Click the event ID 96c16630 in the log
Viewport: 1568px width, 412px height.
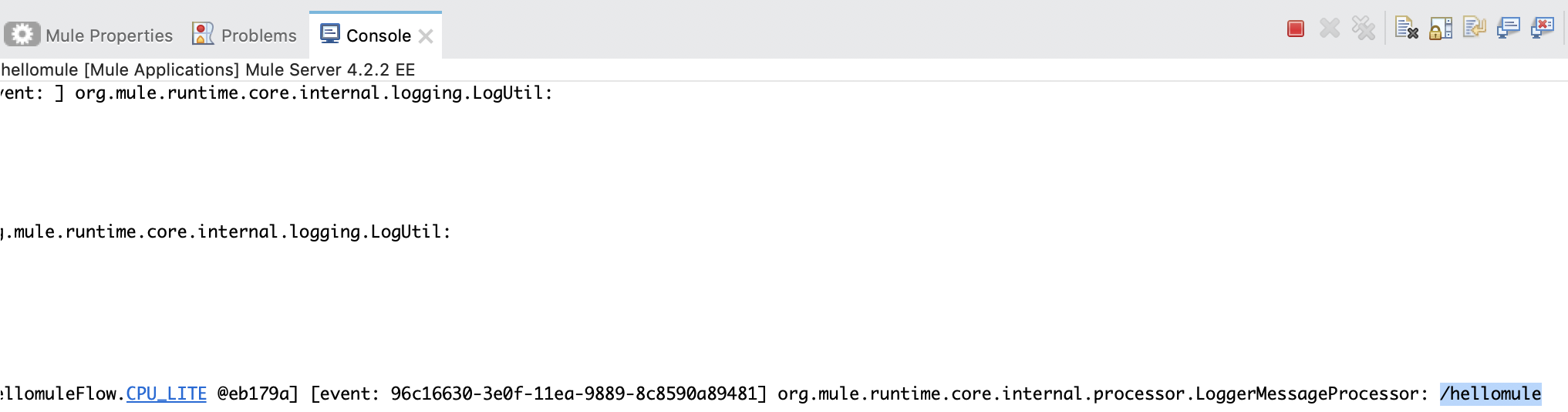(573, 393)
